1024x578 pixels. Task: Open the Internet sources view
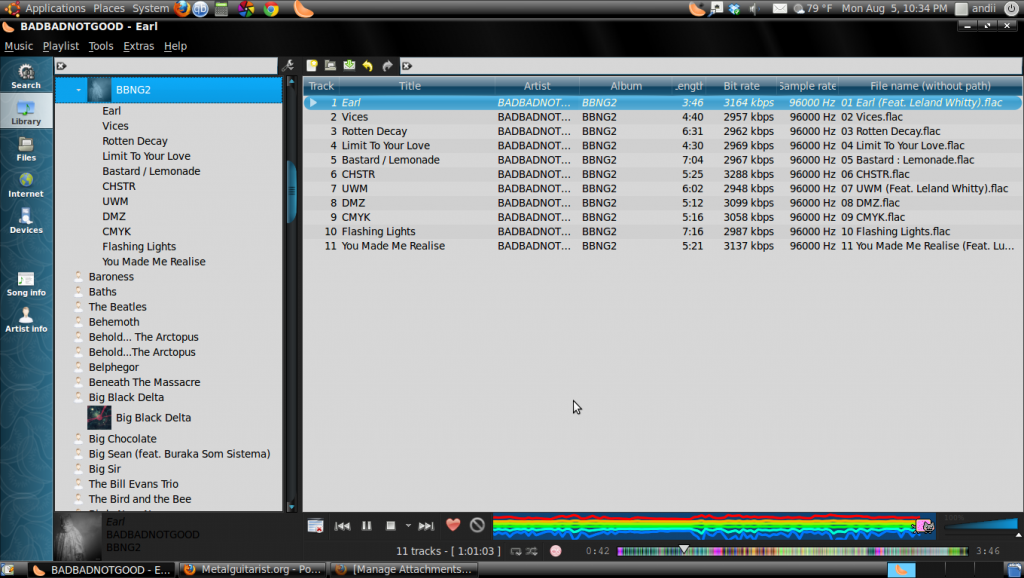click(26, 185)
